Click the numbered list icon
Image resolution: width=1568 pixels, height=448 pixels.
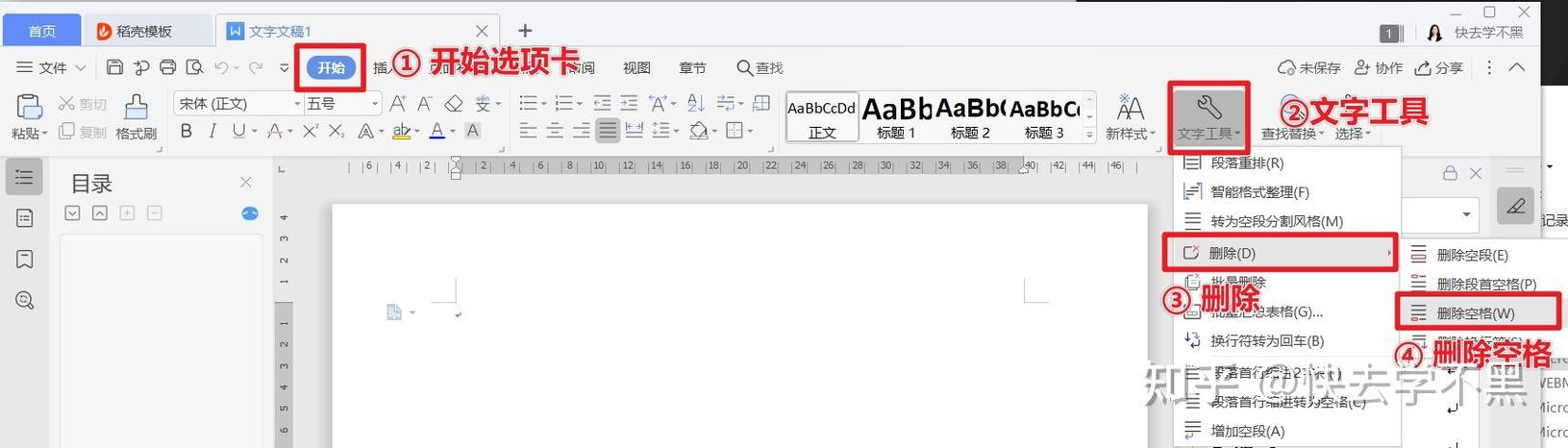564,103
